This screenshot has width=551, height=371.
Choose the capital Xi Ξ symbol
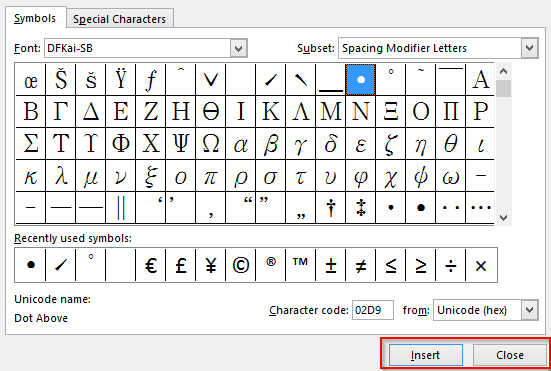[390, 111]
